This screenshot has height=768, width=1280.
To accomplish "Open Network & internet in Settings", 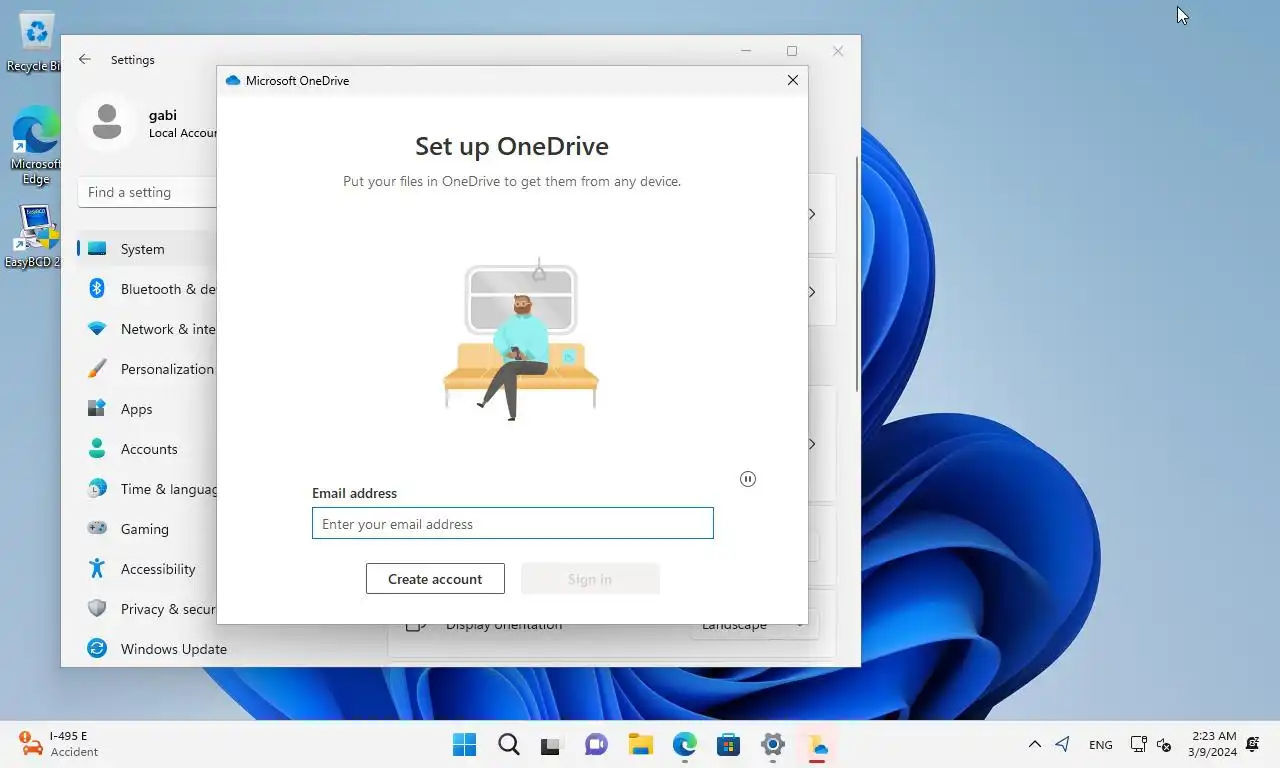I will coord(147,329).
